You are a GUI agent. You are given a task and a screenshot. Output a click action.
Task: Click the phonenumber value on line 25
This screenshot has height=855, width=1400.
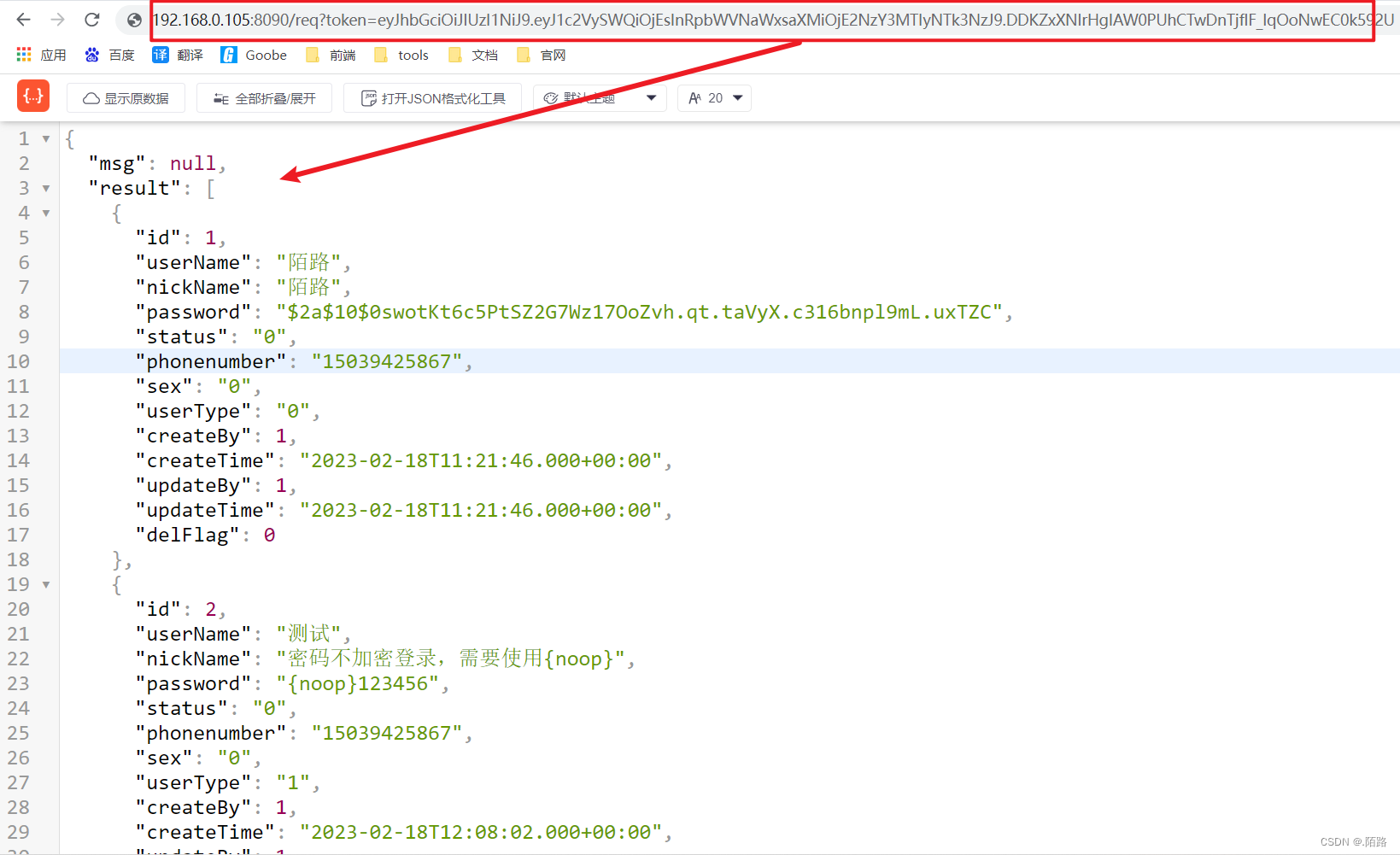[387, 733]
